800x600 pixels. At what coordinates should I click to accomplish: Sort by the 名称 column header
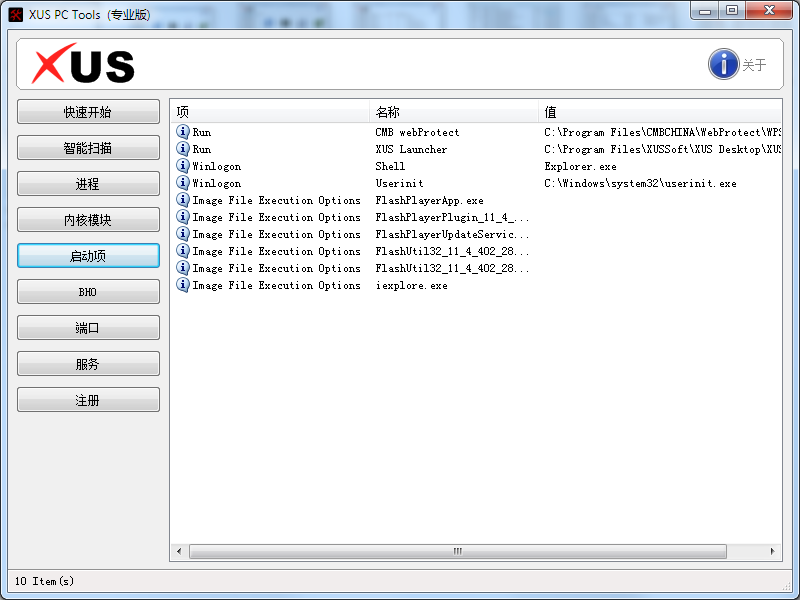pyautogui.click(x=454, y=112)
